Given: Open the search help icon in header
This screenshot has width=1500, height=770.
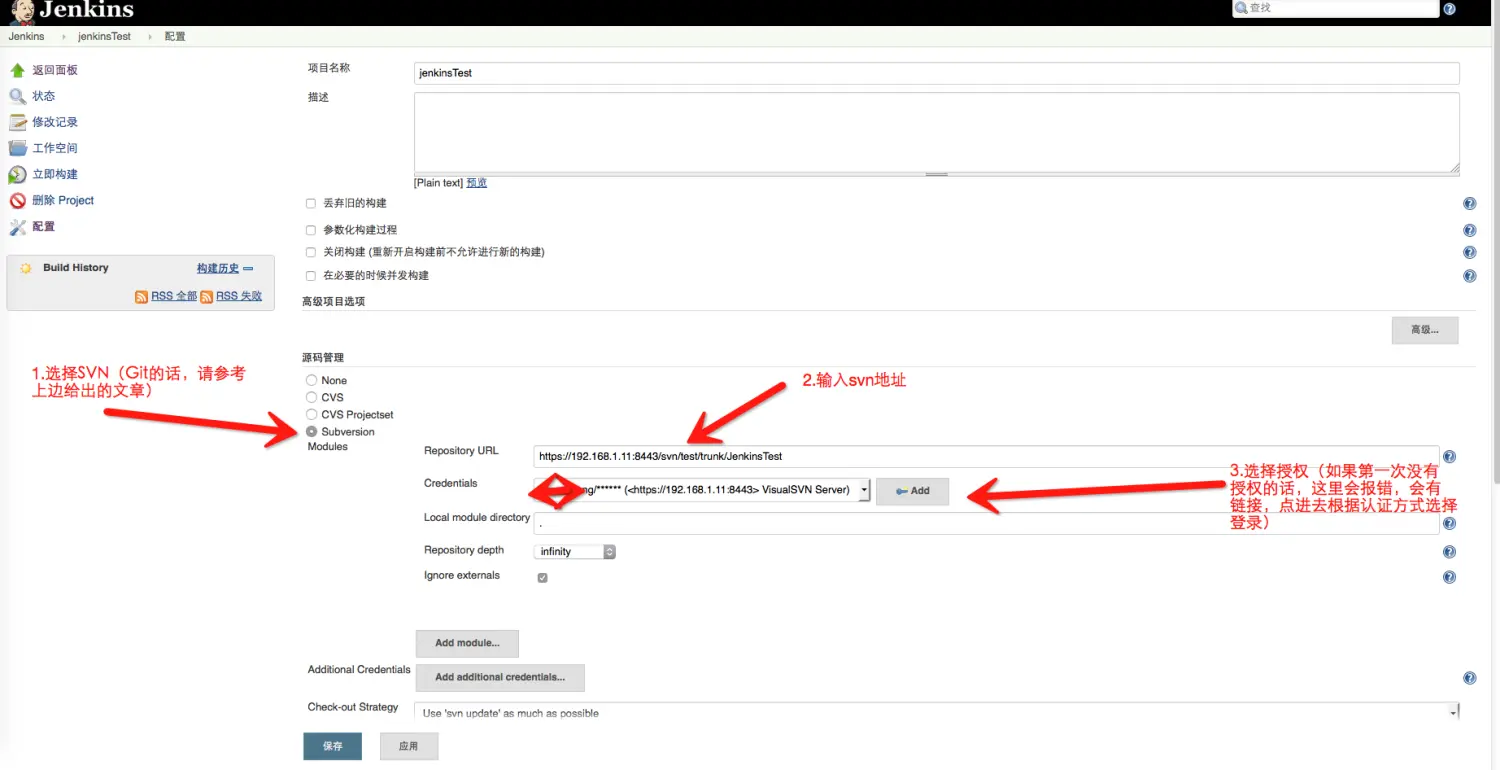Looking at the screenshot, I should pyautogui.click(x=1449, y=9).
